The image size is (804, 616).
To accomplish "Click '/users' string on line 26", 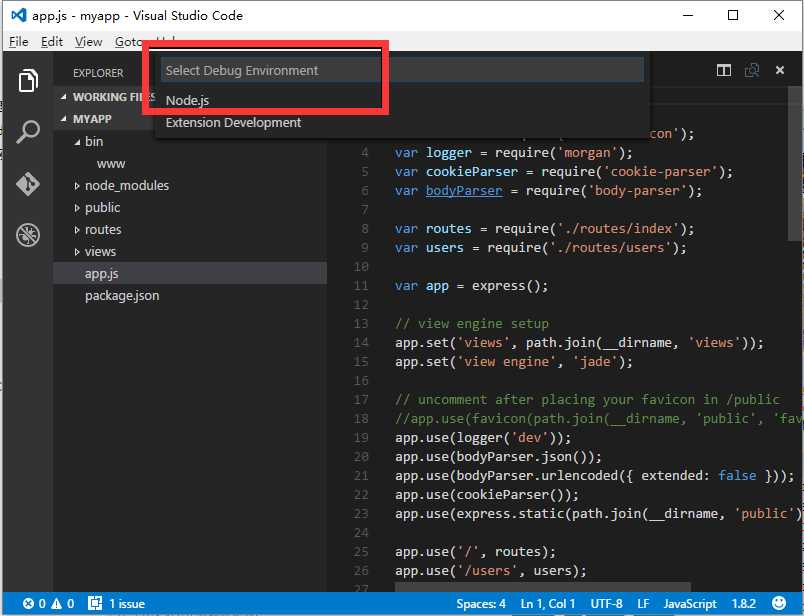I will (487, 570).
